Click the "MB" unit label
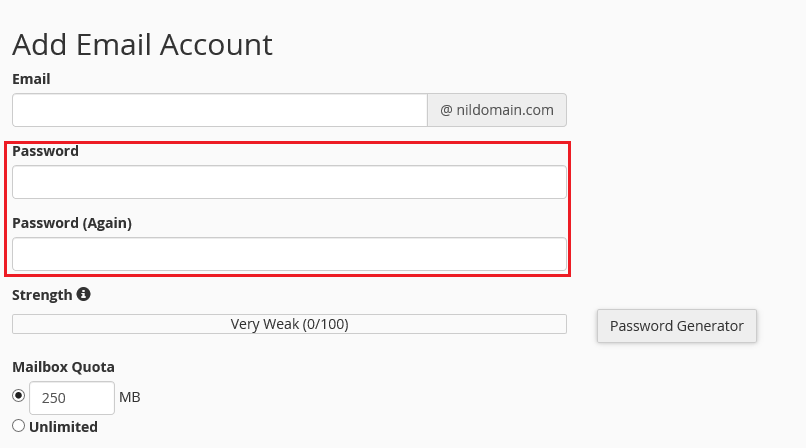Image resolution: width=806 pixels, height=448 pixels. click(130, 398)
